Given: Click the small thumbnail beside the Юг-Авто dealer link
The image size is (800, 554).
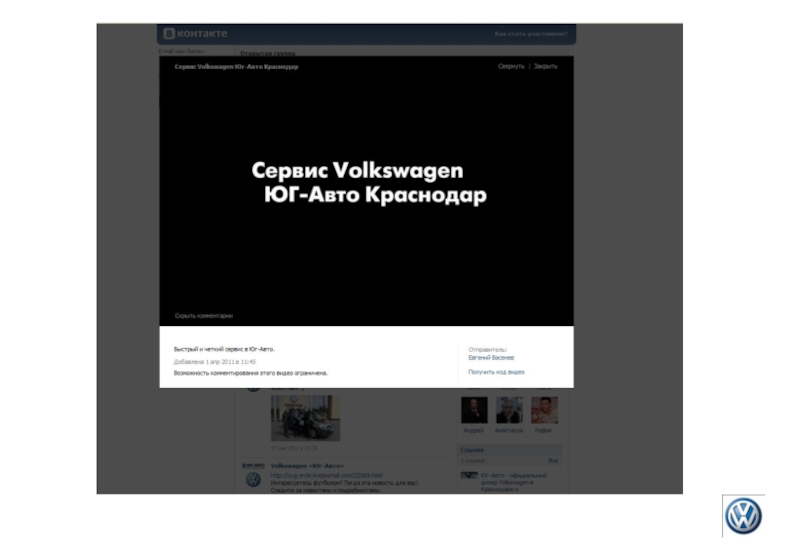Looking at the screenshot, I should (x=469, y=475).
